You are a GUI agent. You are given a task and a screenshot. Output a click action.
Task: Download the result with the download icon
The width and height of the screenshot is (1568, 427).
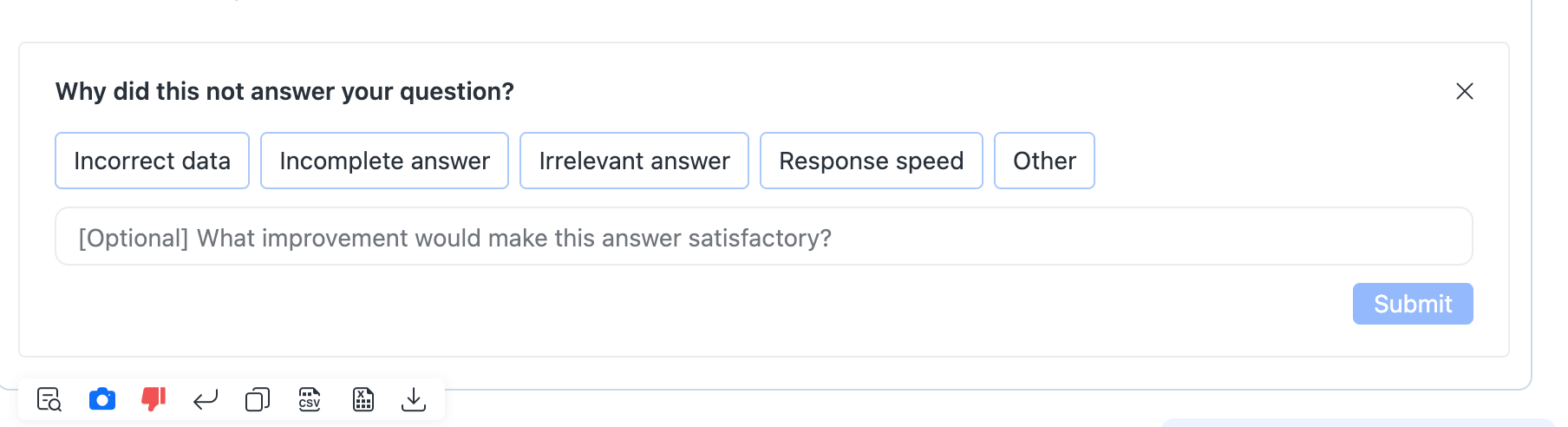point(414,399)
